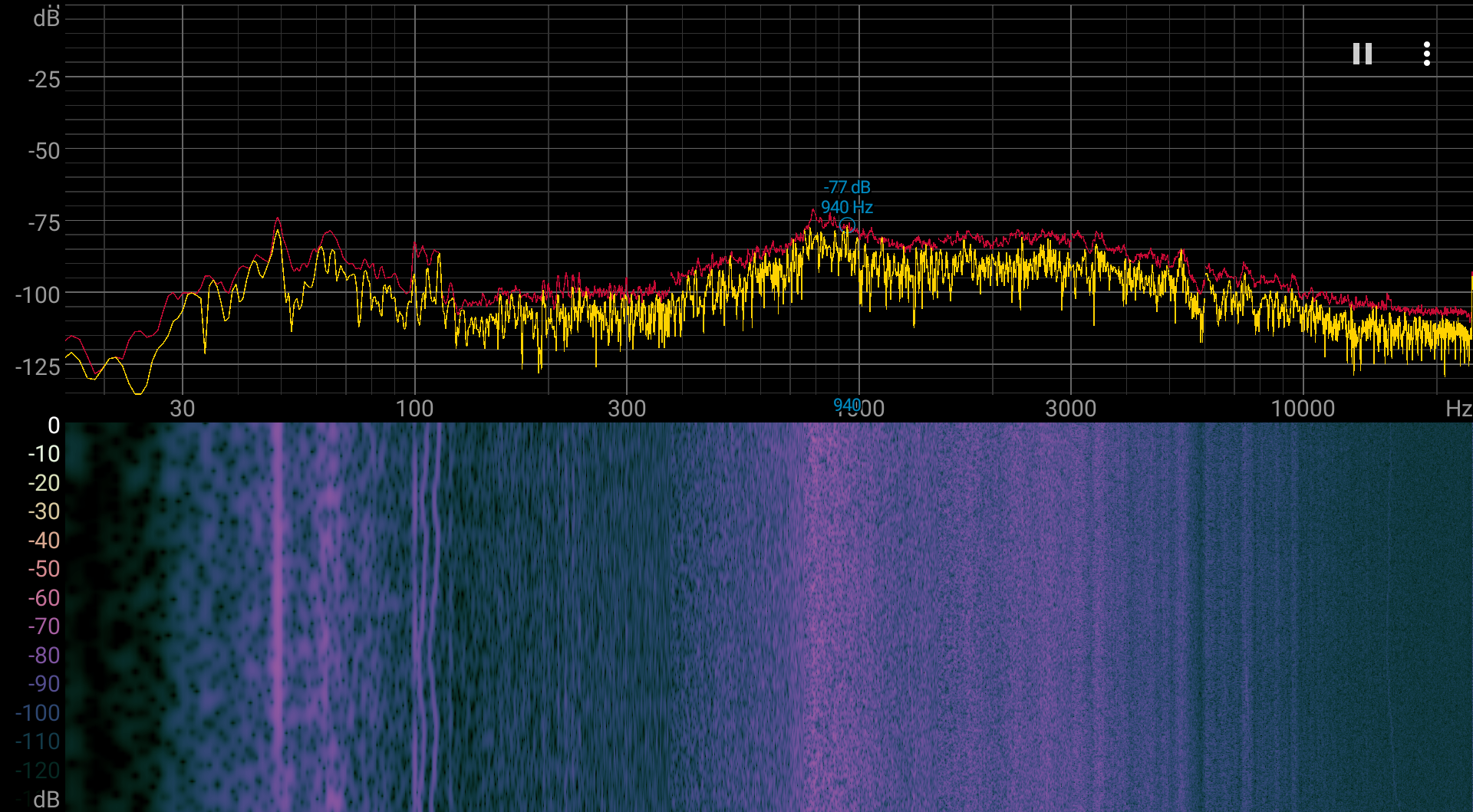Click the 940 Hz peak frequency label

847,207
